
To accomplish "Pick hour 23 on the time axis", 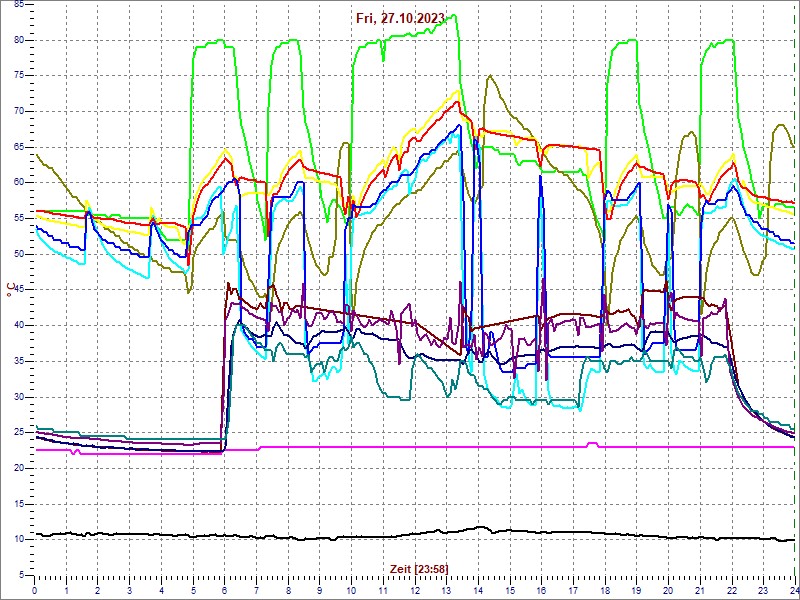I will pos(763,590).
